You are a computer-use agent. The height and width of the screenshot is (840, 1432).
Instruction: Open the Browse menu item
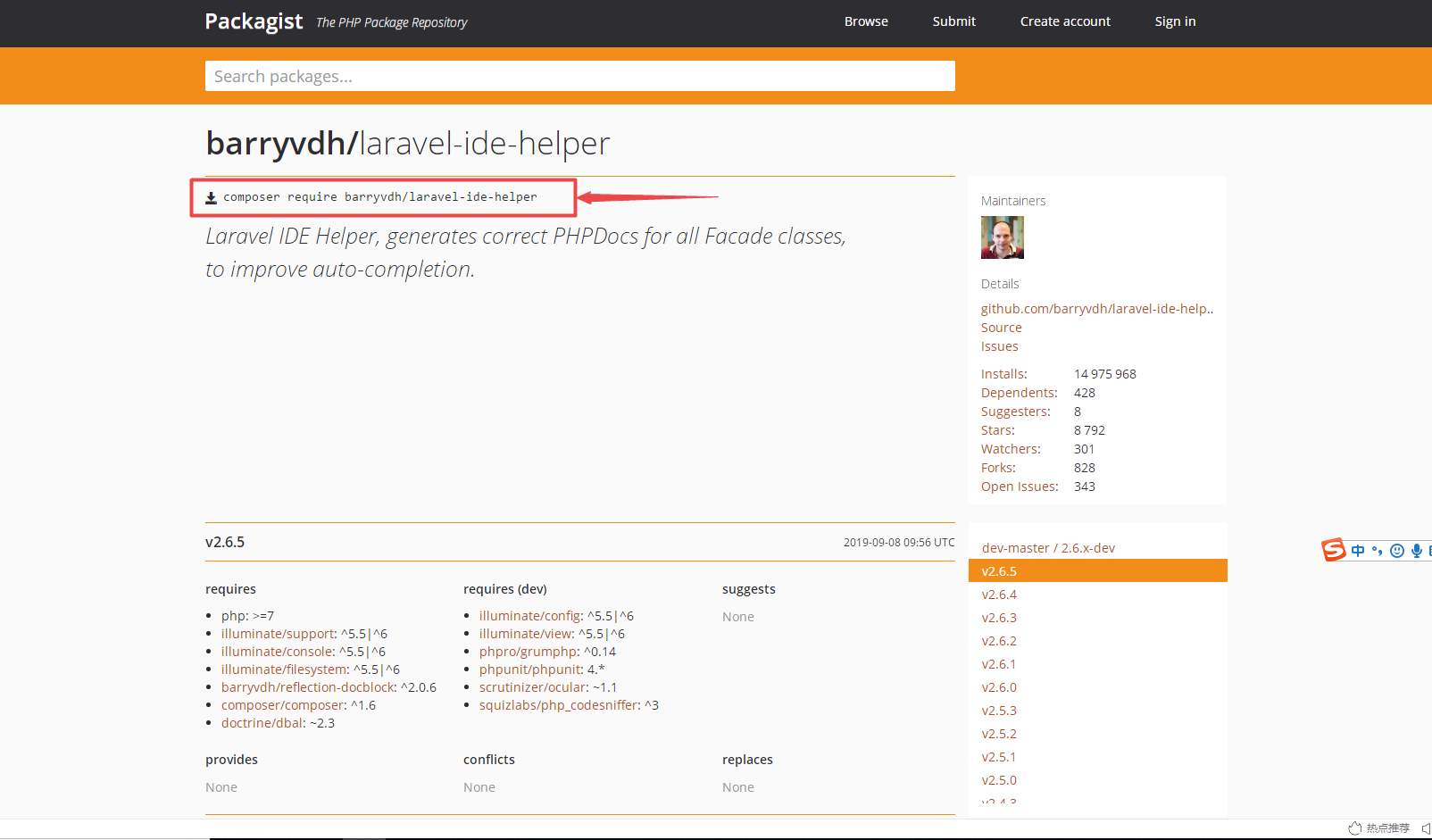tap(866, 21)
